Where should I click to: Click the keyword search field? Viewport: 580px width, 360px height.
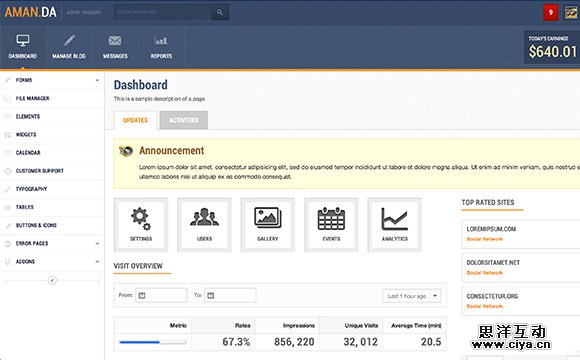[162, 12]
